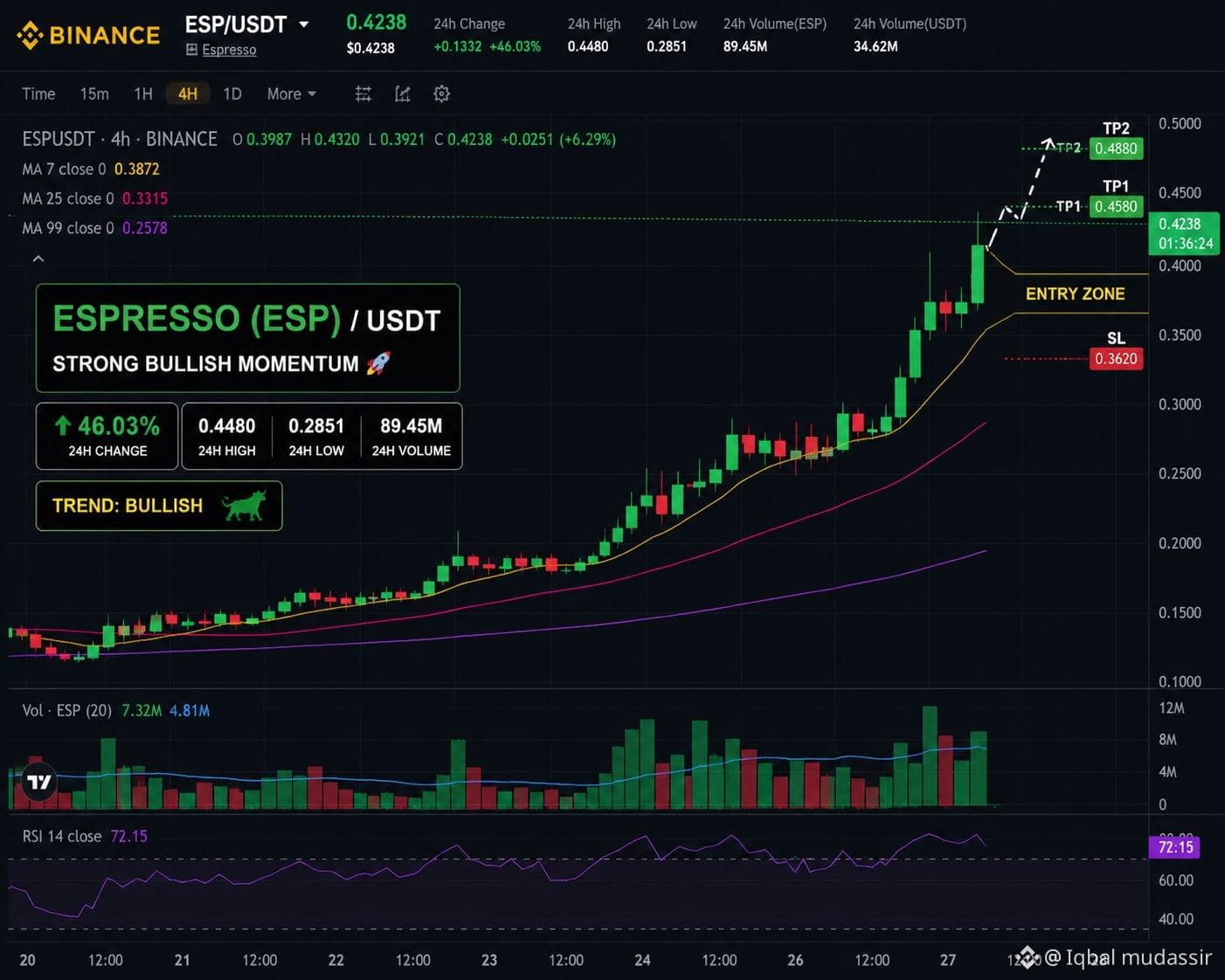
Task: Select the 1D interval
Action: pyautogui.click(x=232, y=93)
